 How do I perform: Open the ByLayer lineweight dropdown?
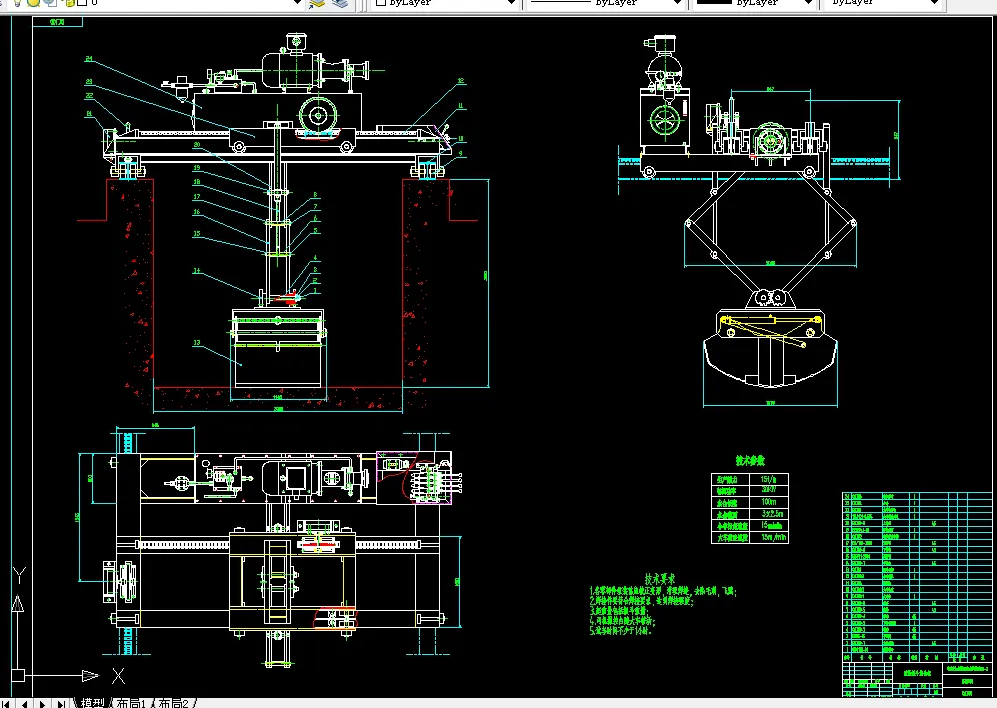[x=808, y=3]
